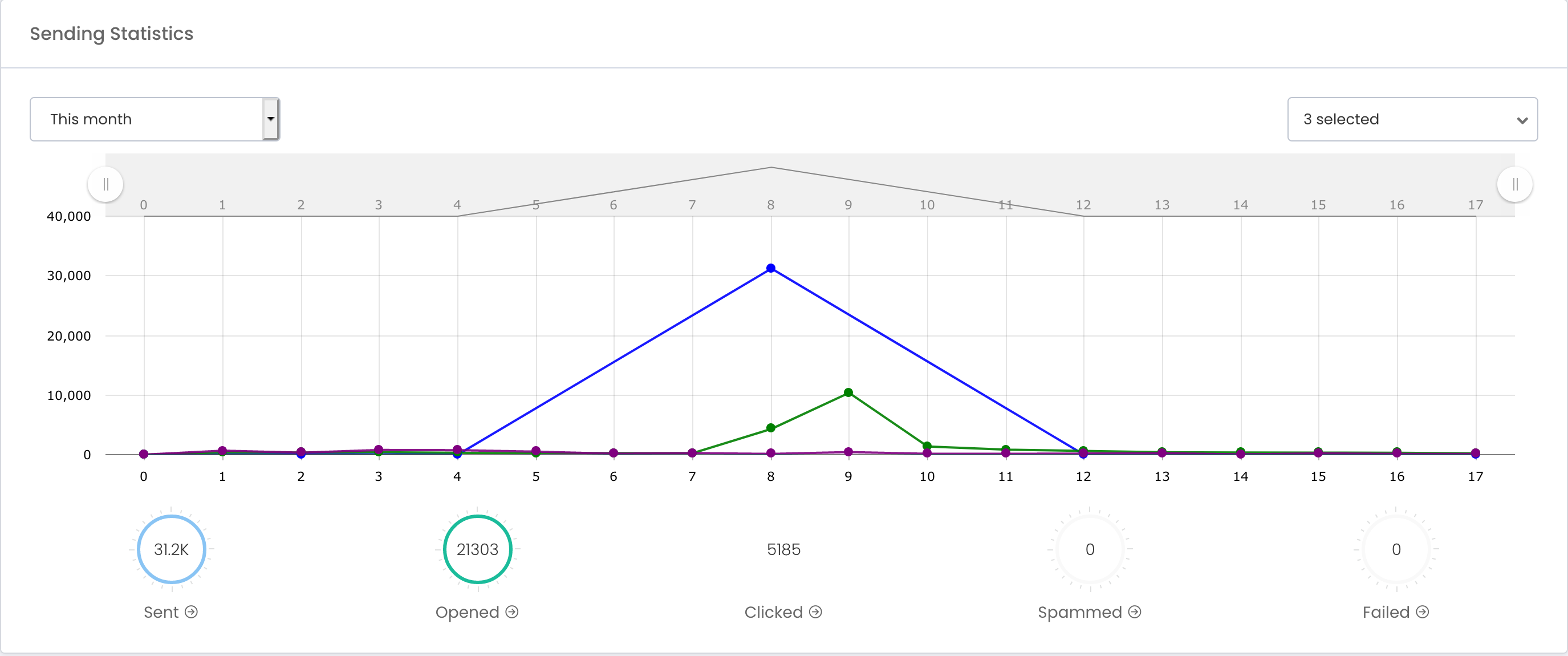
Task: Click the Clicked total value 5185
Action: [783, 549]
